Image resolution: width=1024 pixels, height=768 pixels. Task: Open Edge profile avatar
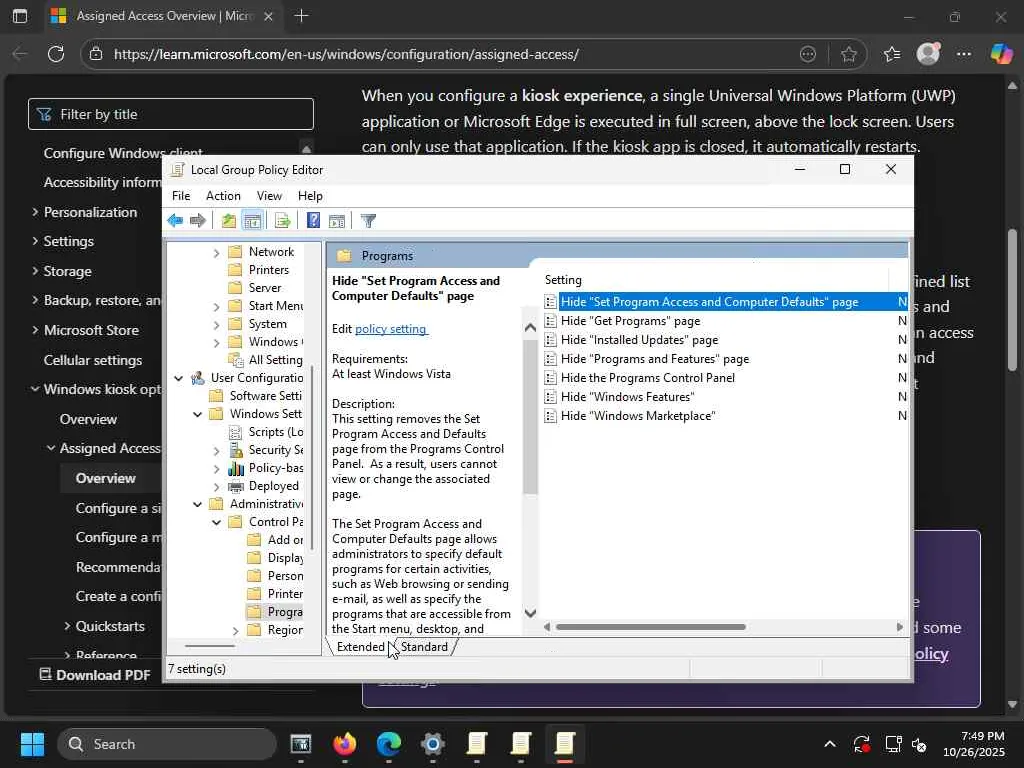pos(928,54)
